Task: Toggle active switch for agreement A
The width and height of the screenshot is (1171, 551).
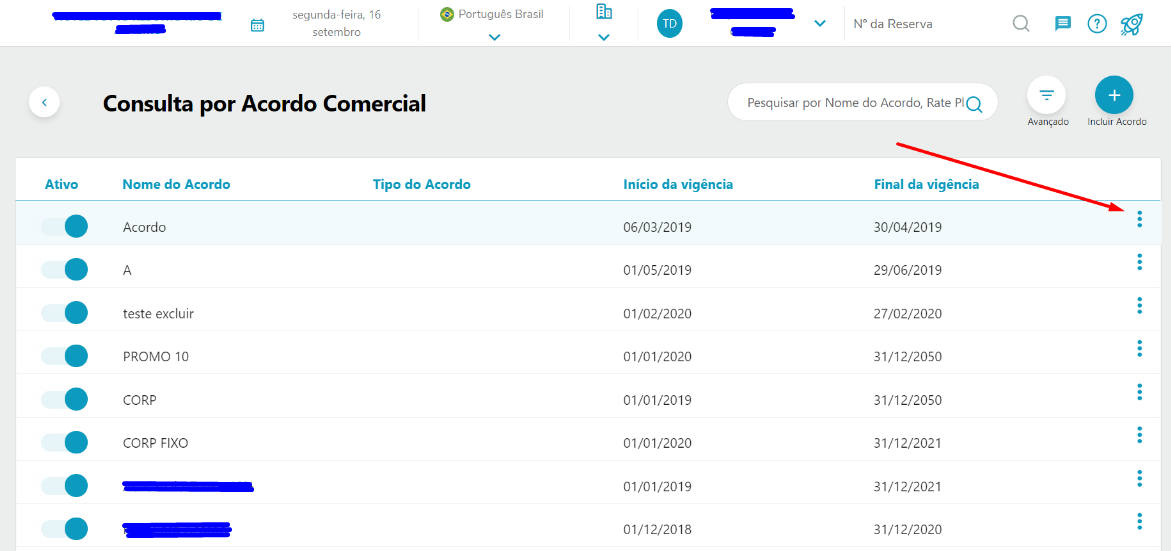Action: (x=65, y=270)
